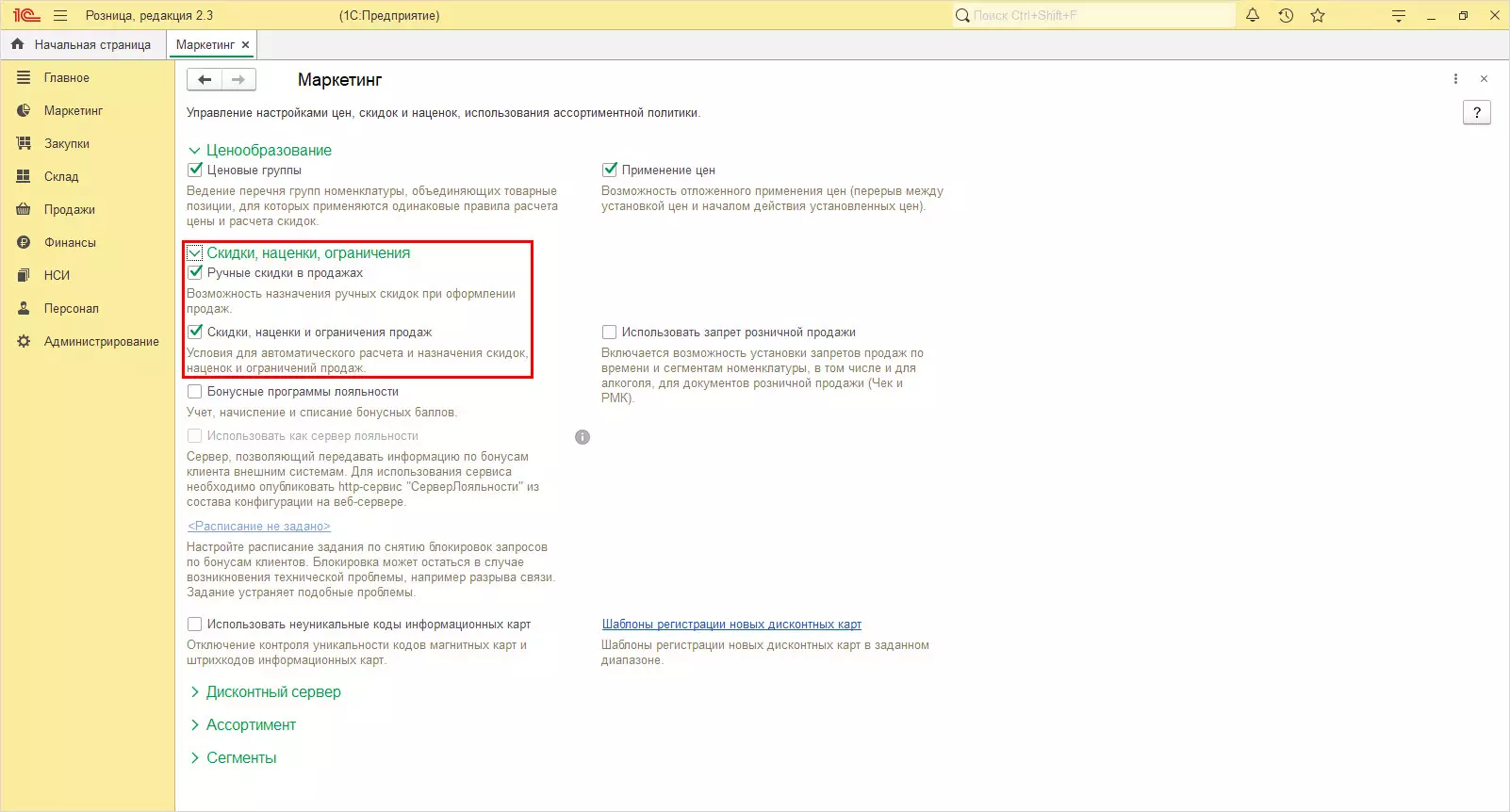The height and width of the screenshot is (812, 1510).
Task: Click the search field Поиск Ctrl+Shift+F
Action: coord(1093,15)
